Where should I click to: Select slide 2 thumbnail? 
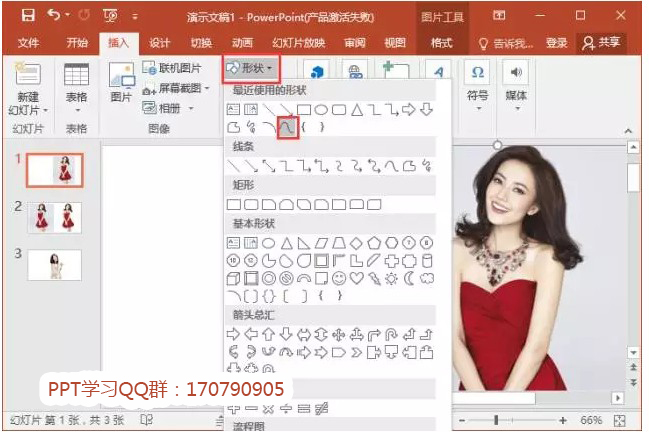55,218
